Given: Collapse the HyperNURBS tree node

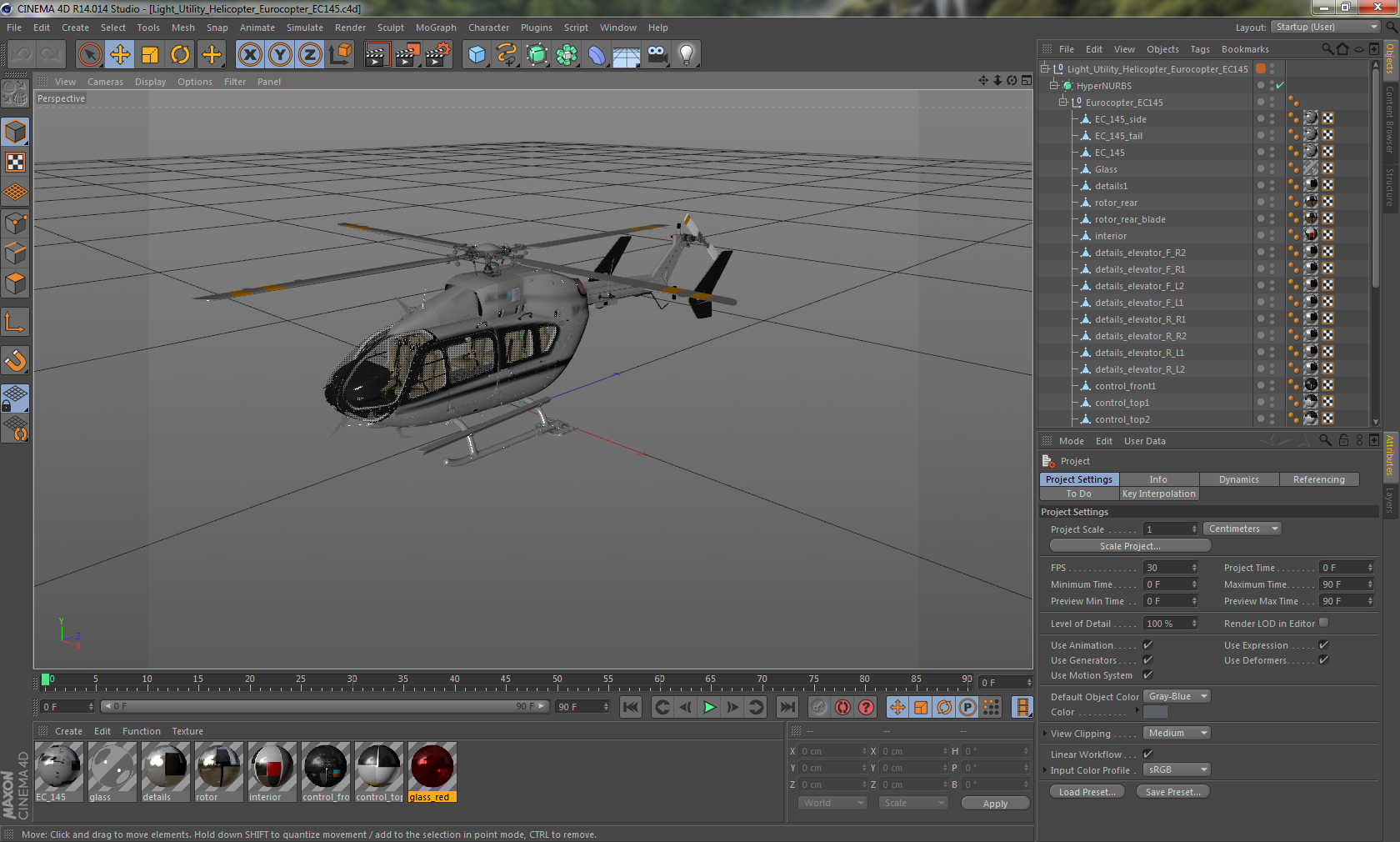Looking at the screenshot, I should 1054,85.
